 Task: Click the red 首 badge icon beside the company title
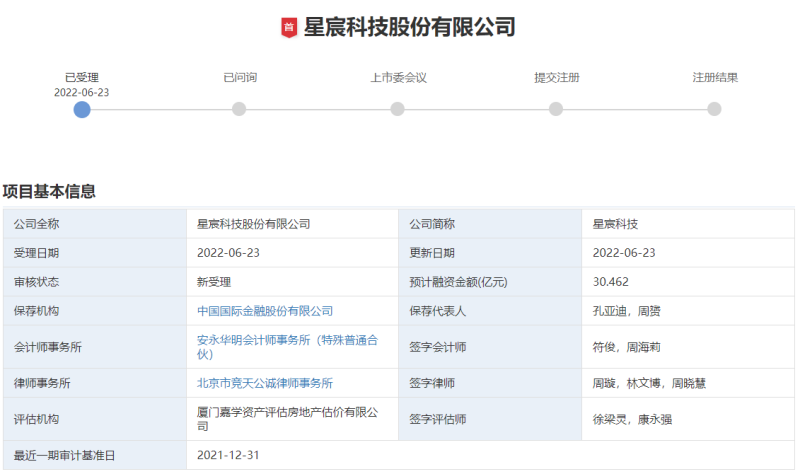pos(289,28)
